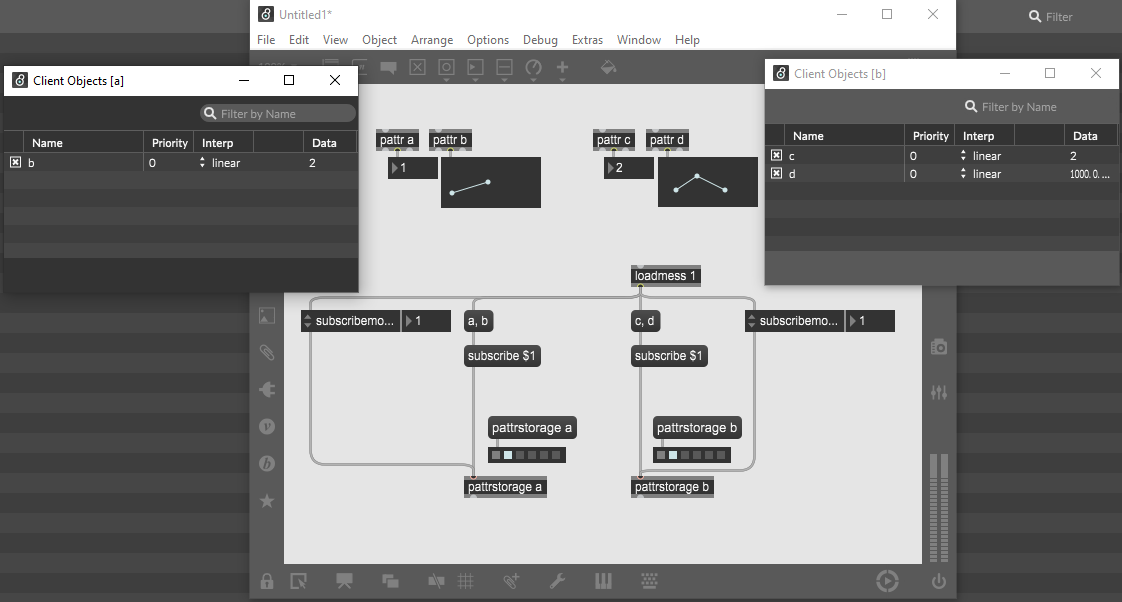Click the 'a, b' message box
The width and height of the screenshot is (1122, 602).
coord(478,321)
